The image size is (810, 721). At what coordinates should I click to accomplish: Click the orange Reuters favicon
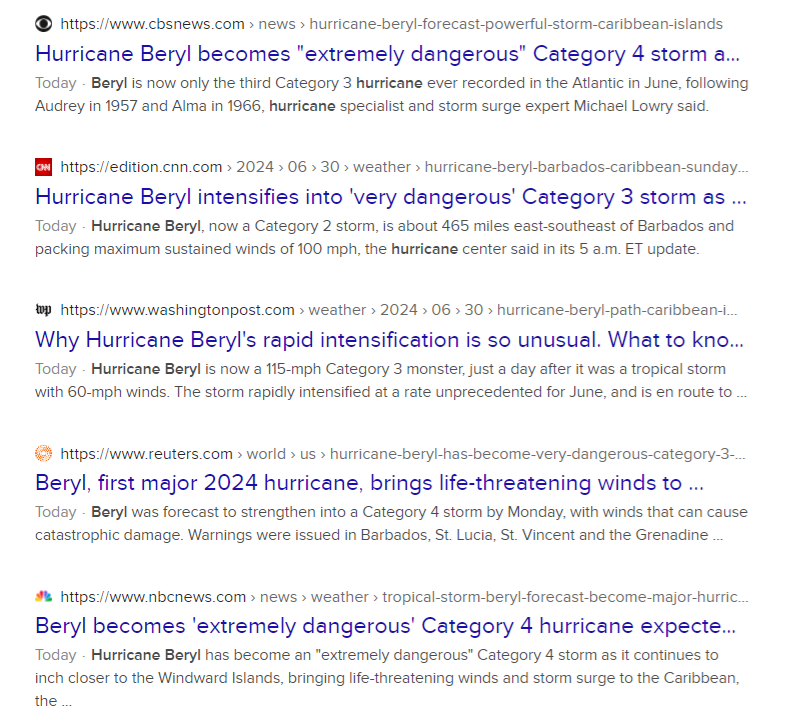click(x=43, y=453)
